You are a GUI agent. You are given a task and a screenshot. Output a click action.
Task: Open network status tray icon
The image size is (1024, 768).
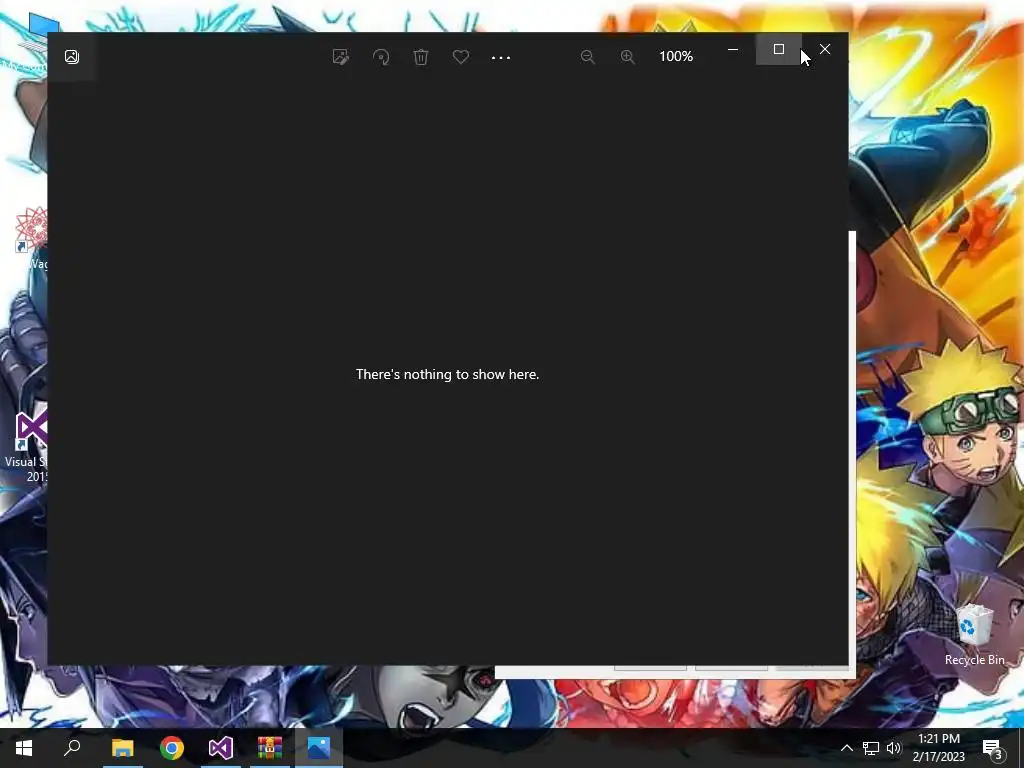pyautogui.click(x=871, y=748)
